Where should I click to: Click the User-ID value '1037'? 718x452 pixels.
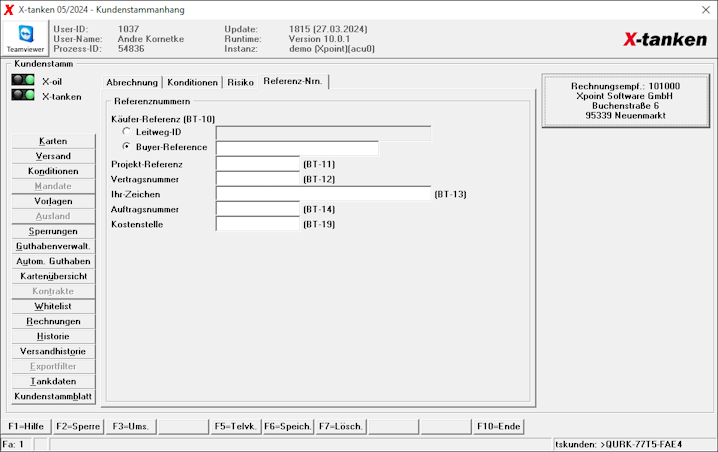(x=128, y=29)
